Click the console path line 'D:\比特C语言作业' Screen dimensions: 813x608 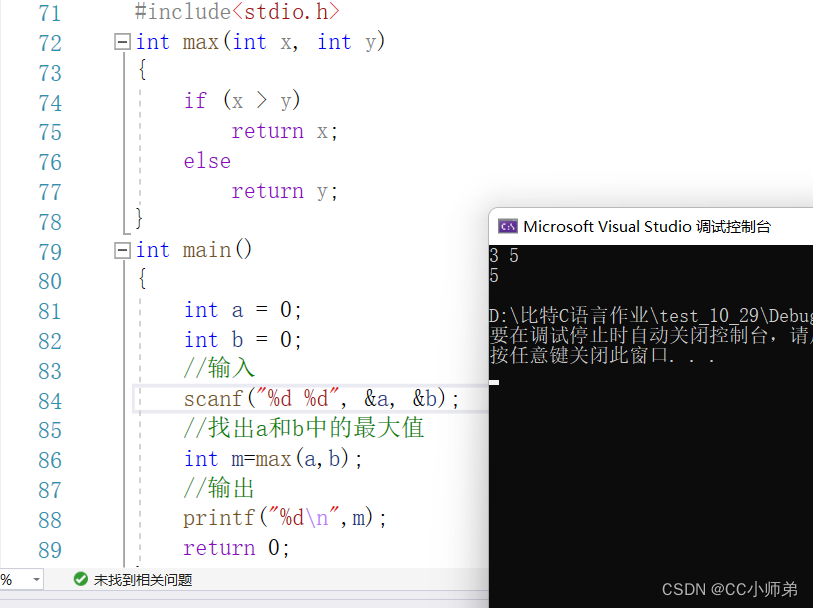(651, 316)
